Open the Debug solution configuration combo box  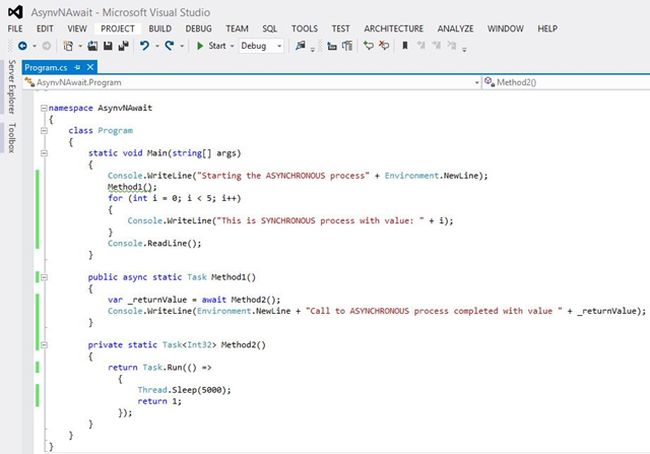pyautogui.click(x=261, y=46)
